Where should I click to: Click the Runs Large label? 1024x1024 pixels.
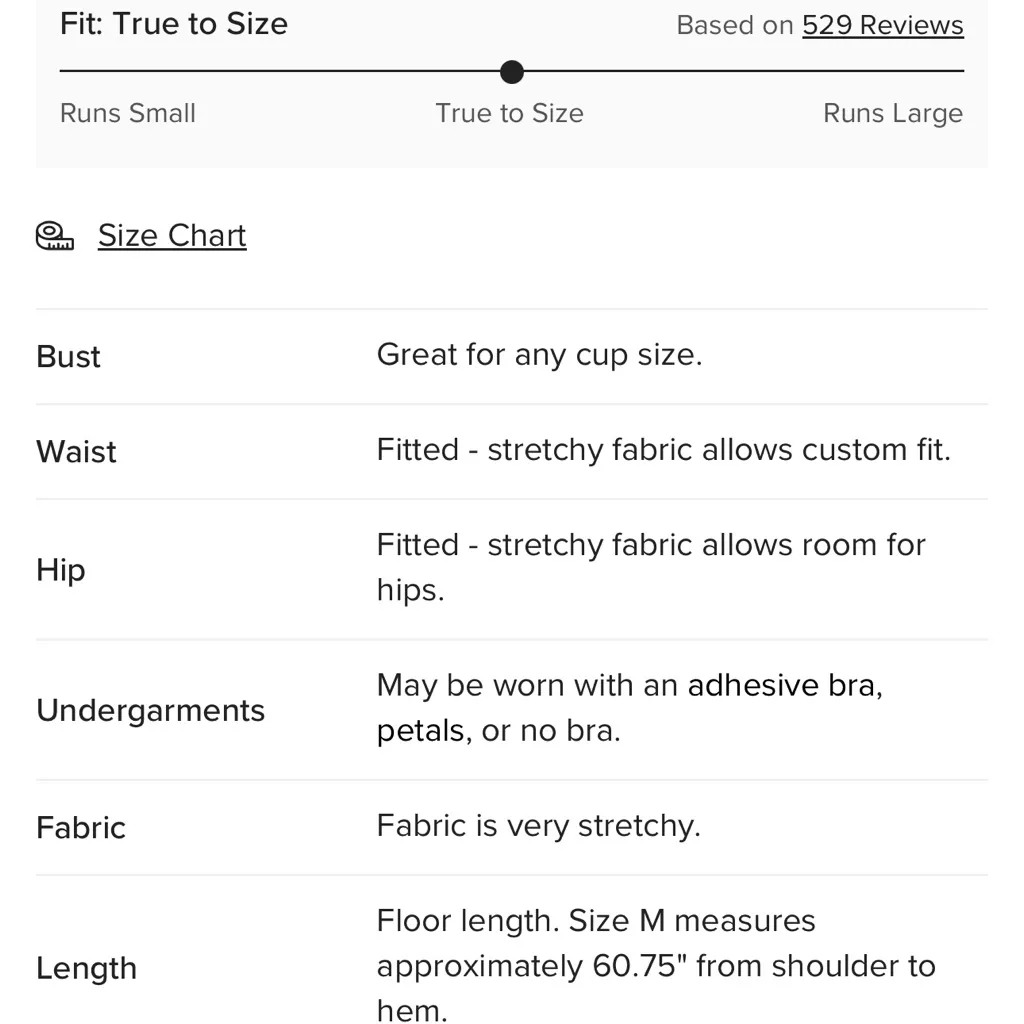click(892, 113)
